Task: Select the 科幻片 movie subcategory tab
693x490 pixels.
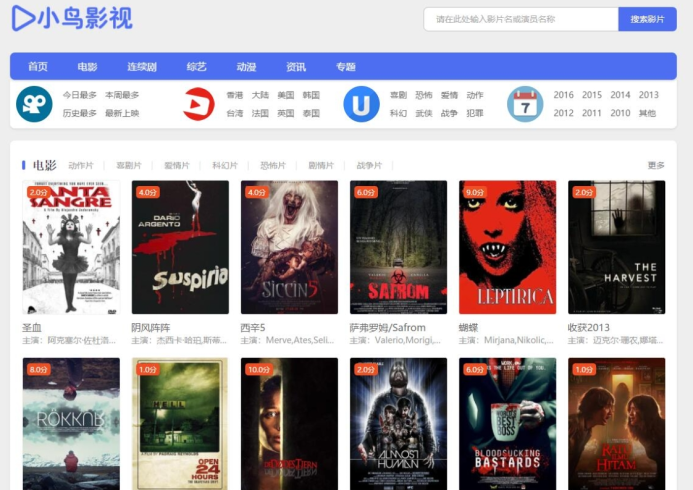Action: [225, 165]
